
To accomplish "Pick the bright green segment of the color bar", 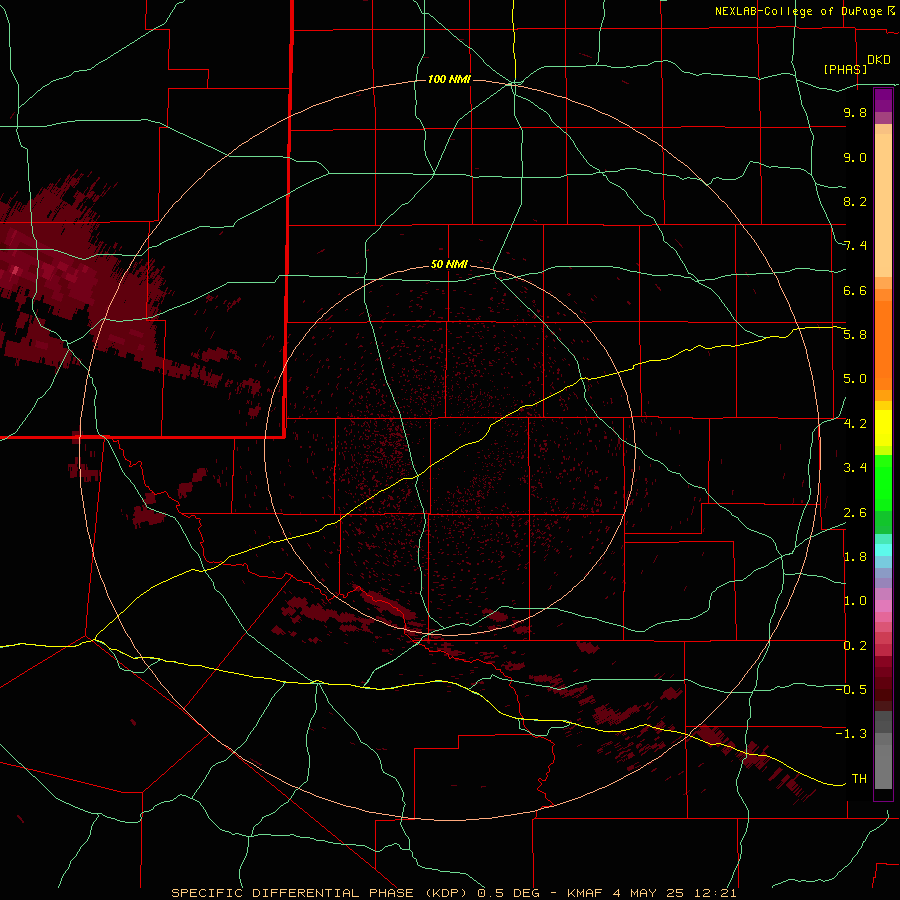I will point(883,483).
